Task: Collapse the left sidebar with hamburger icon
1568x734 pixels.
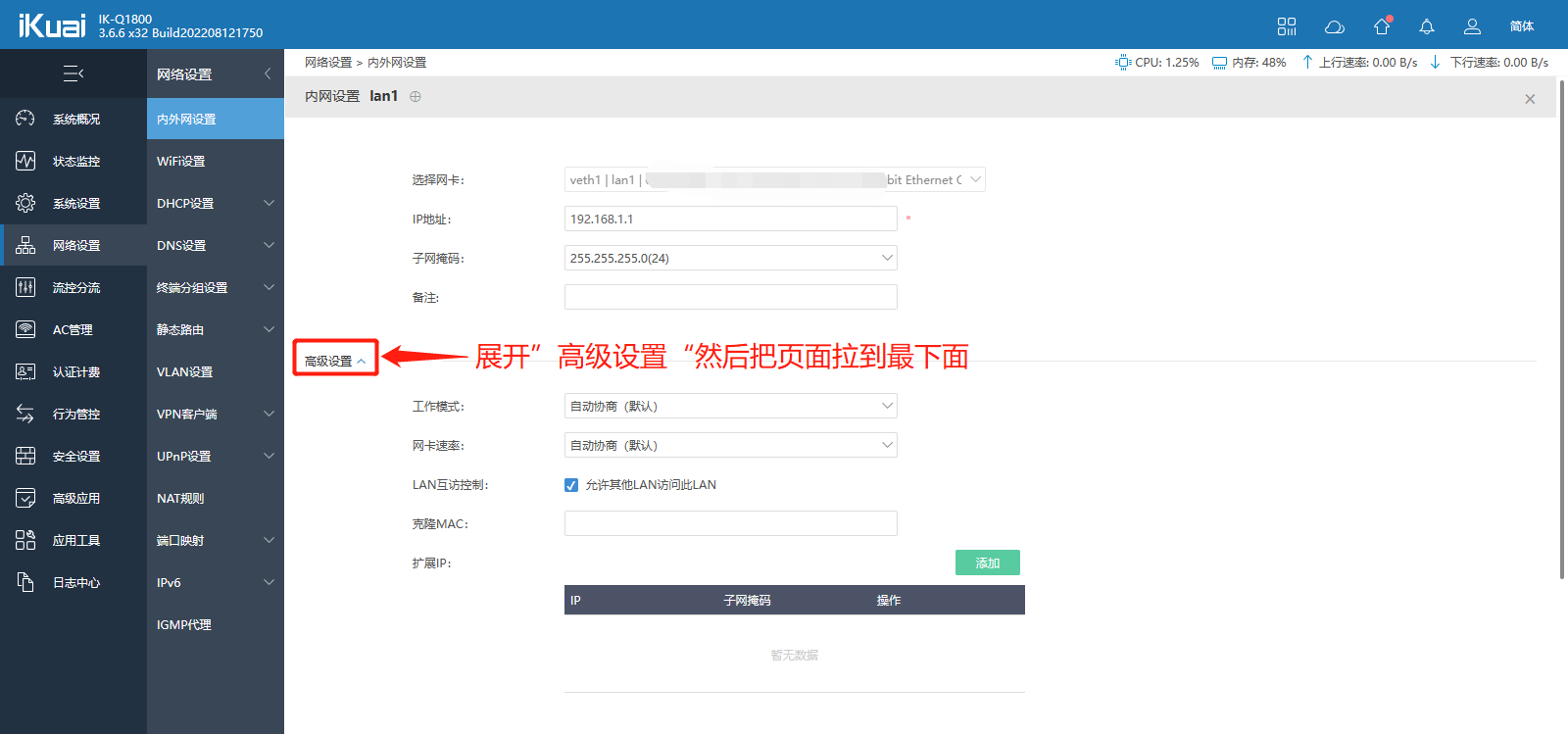Action: click(x=73, y=73)
